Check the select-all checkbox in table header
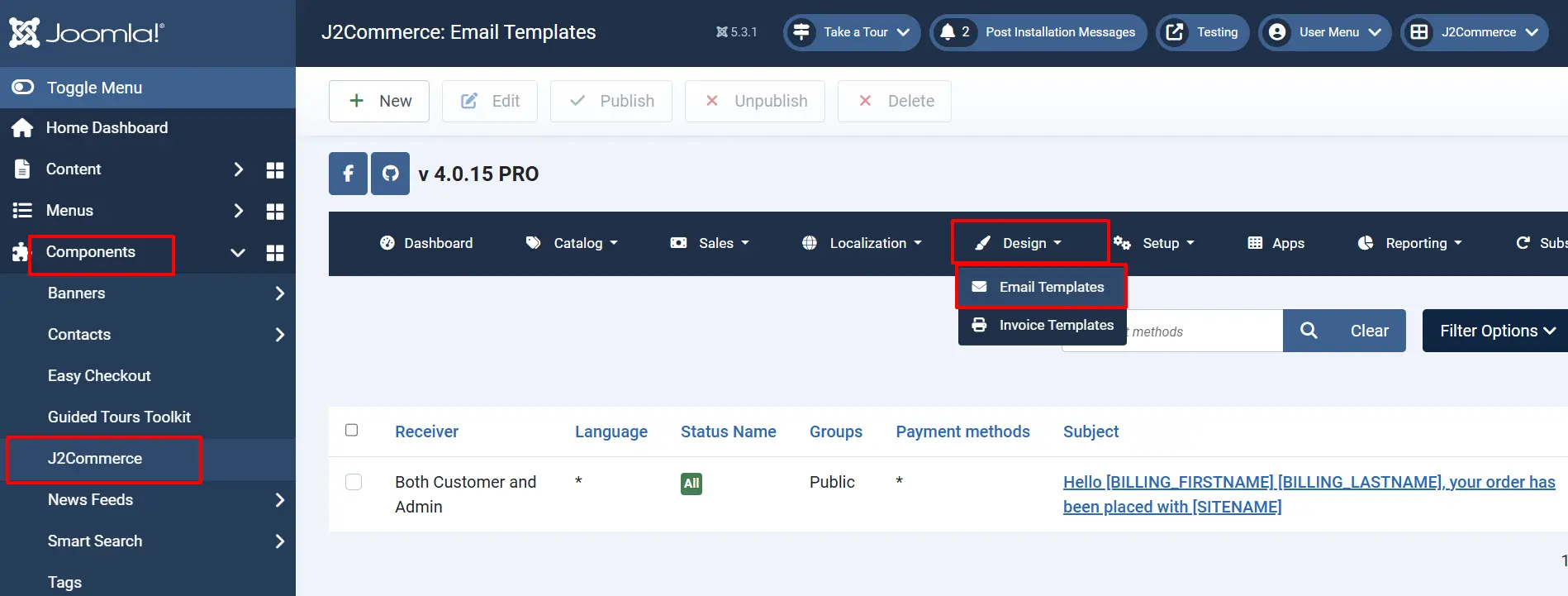The width and height of the screenshot is (1568, 596). pos(352,430)
